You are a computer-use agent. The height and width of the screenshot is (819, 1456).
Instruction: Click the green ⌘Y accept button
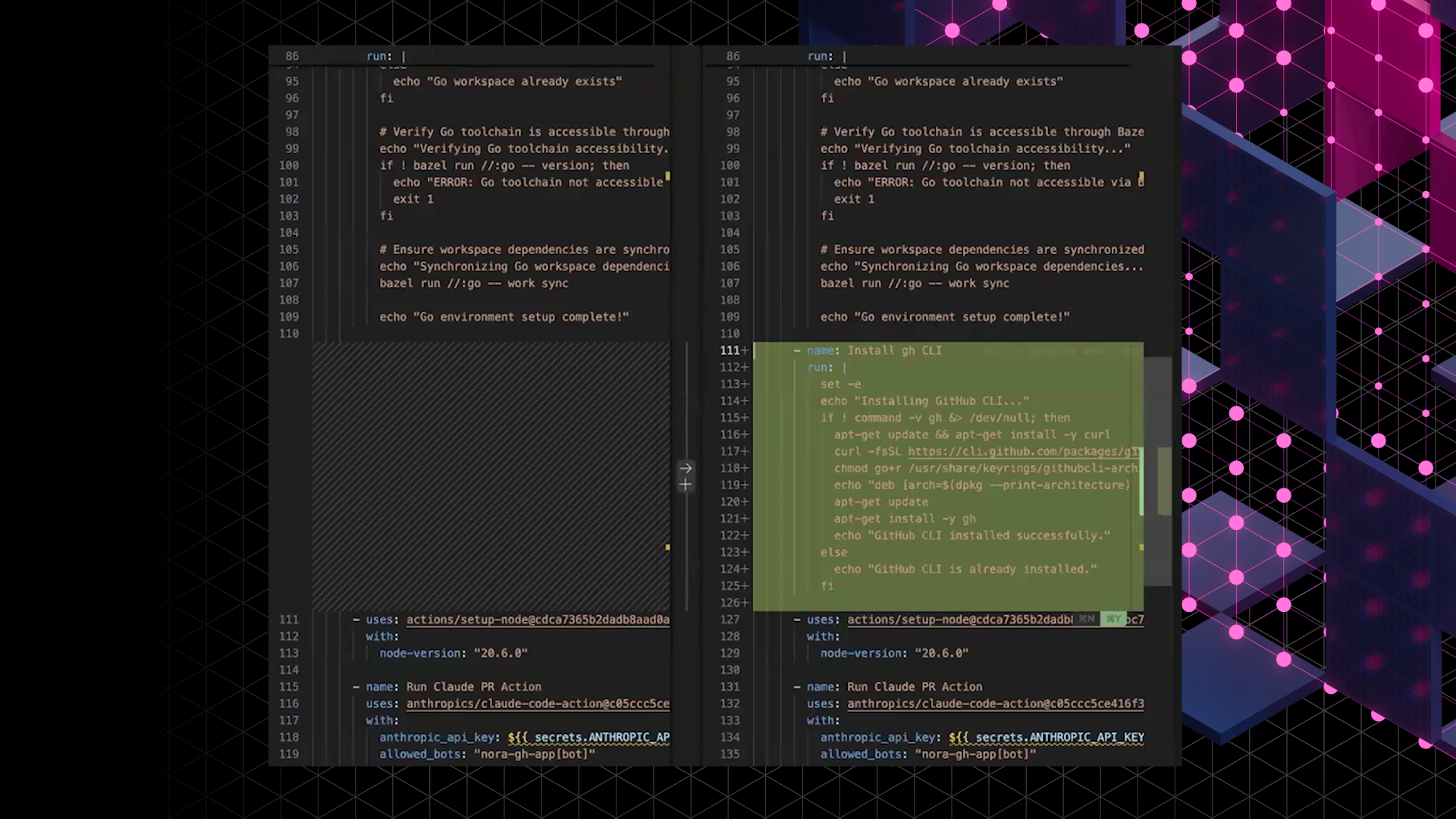tap(1113, 619)
